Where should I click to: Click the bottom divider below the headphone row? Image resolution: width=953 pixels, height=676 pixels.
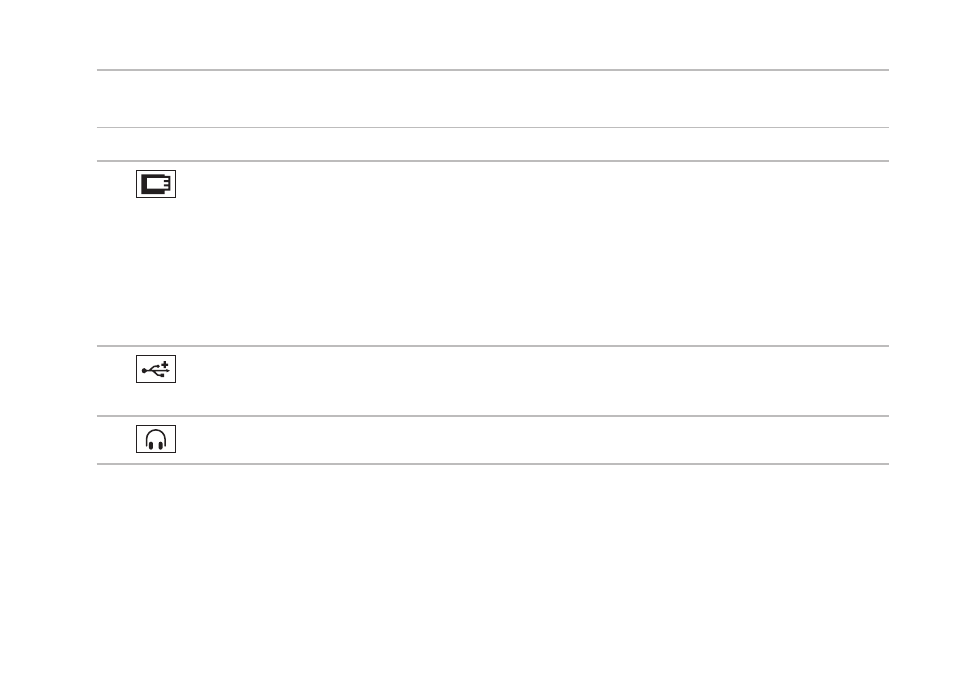click(493, 464)
